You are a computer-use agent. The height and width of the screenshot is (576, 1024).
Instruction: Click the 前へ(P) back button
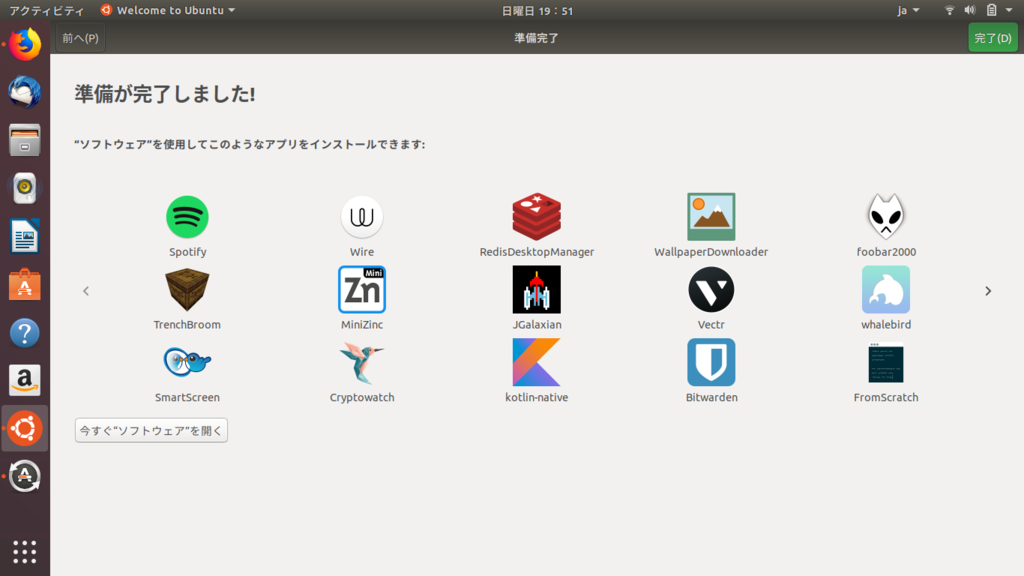(x=80, y=38)
